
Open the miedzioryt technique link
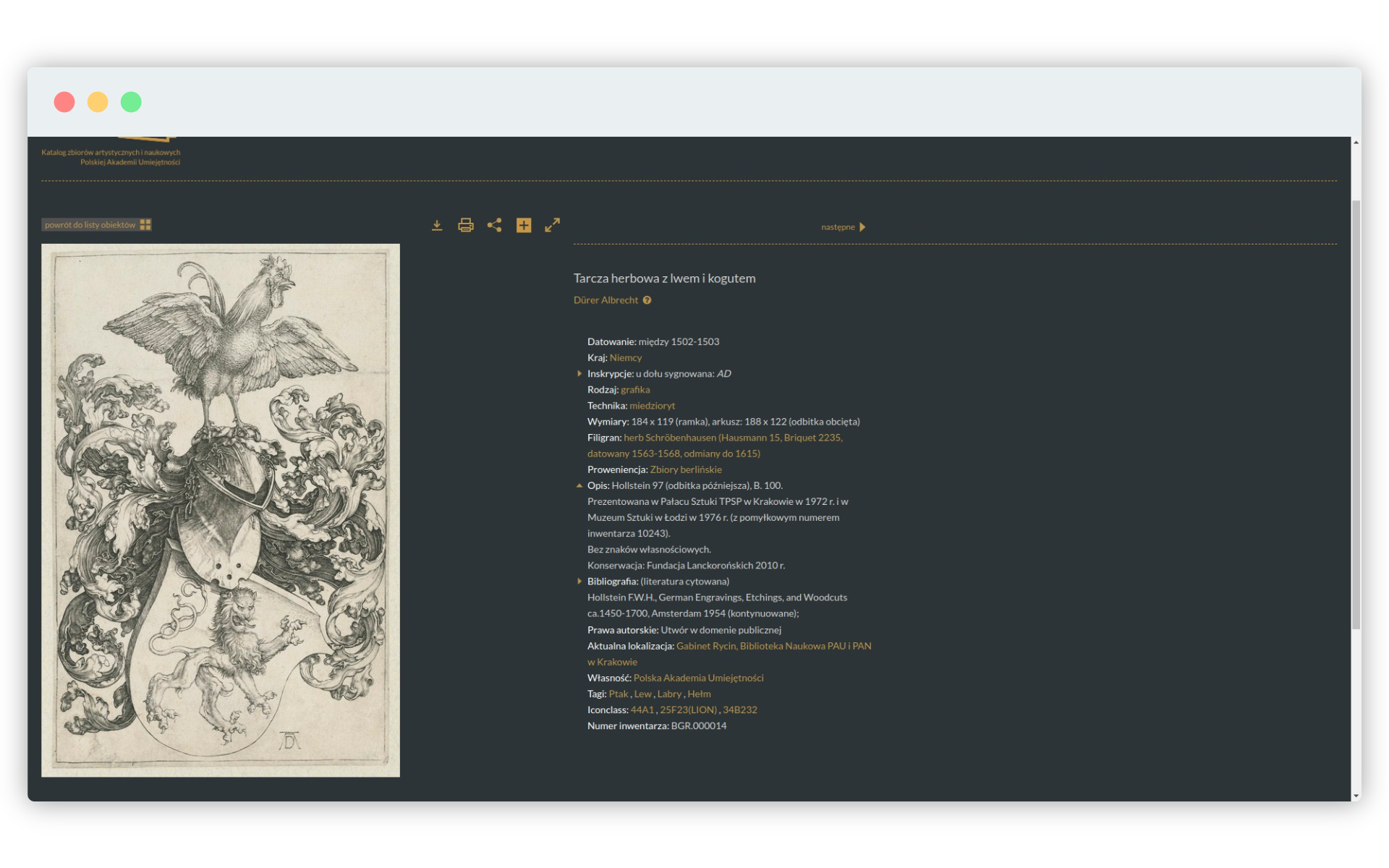click(653, 406)
